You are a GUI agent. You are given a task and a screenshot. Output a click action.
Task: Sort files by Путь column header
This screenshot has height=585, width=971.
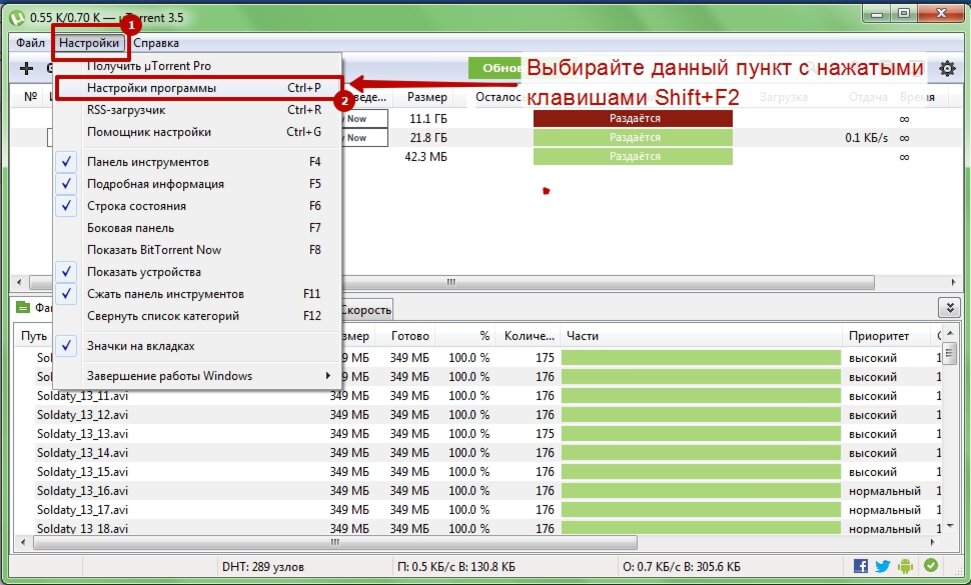(x=34, y=336)
